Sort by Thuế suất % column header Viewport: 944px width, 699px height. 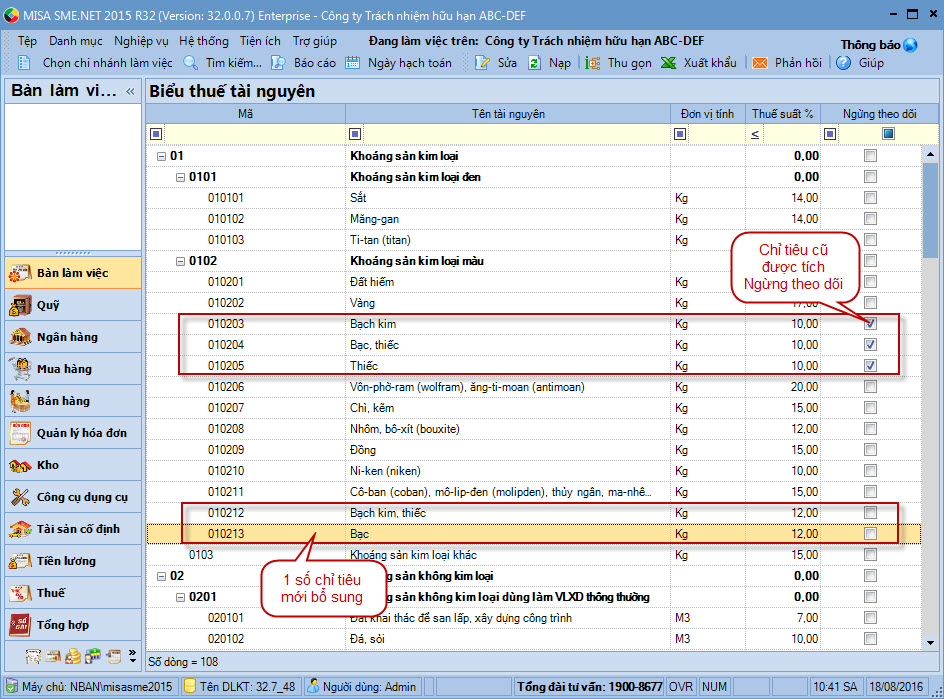pyautogui.click(x=783, y=114)
